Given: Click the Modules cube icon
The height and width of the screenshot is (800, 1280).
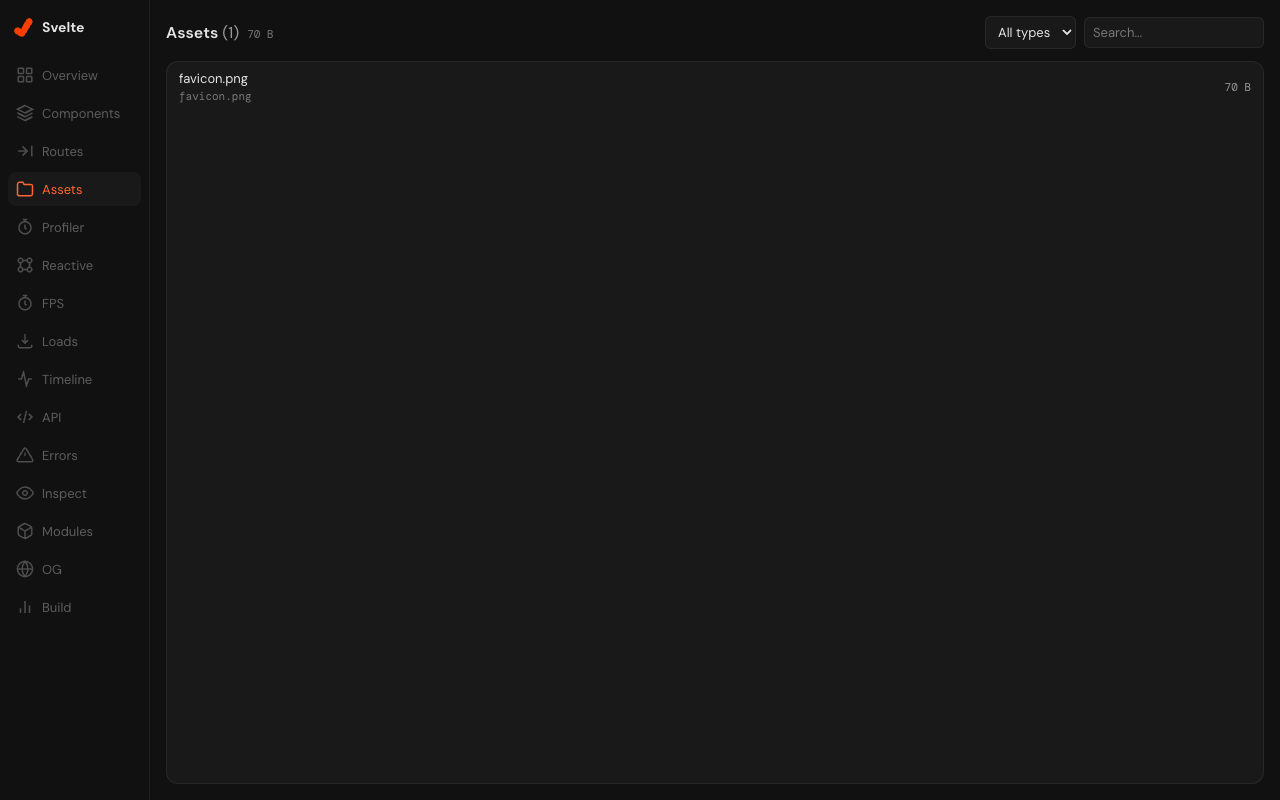Looking at the screenshot, I should (x=25, y=531).
